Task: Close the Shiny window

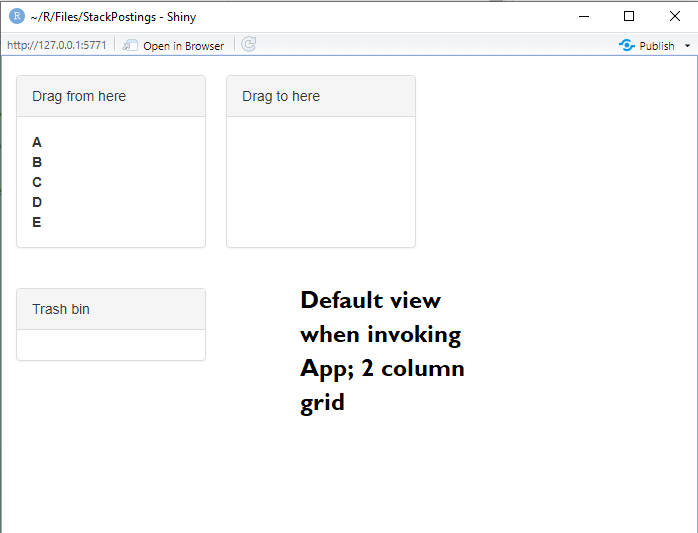Action: coord(675,16)
